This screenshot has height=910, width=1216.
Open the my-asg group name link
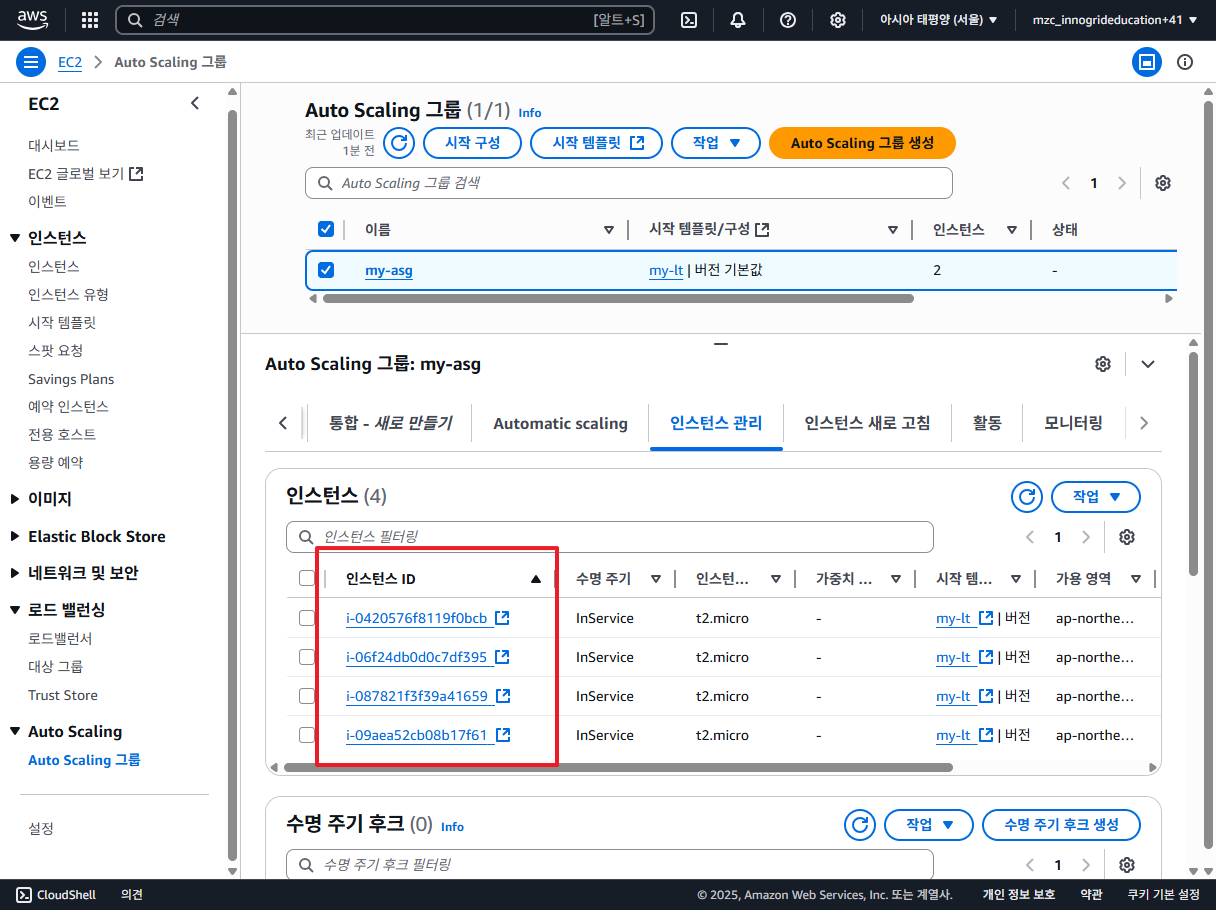pyautogui.click(x=389, y=271)
